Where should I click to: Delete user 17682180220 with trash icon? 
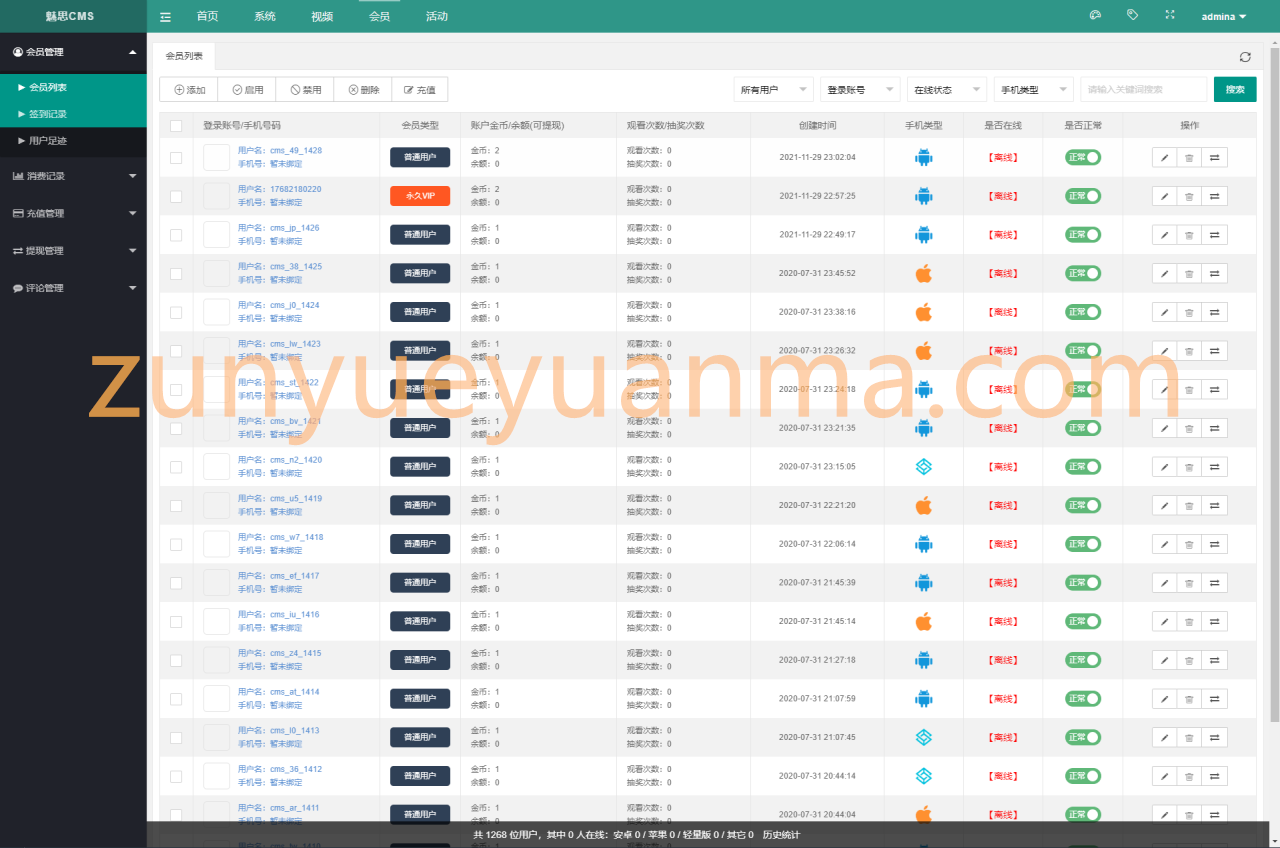tap(1189, 196)
